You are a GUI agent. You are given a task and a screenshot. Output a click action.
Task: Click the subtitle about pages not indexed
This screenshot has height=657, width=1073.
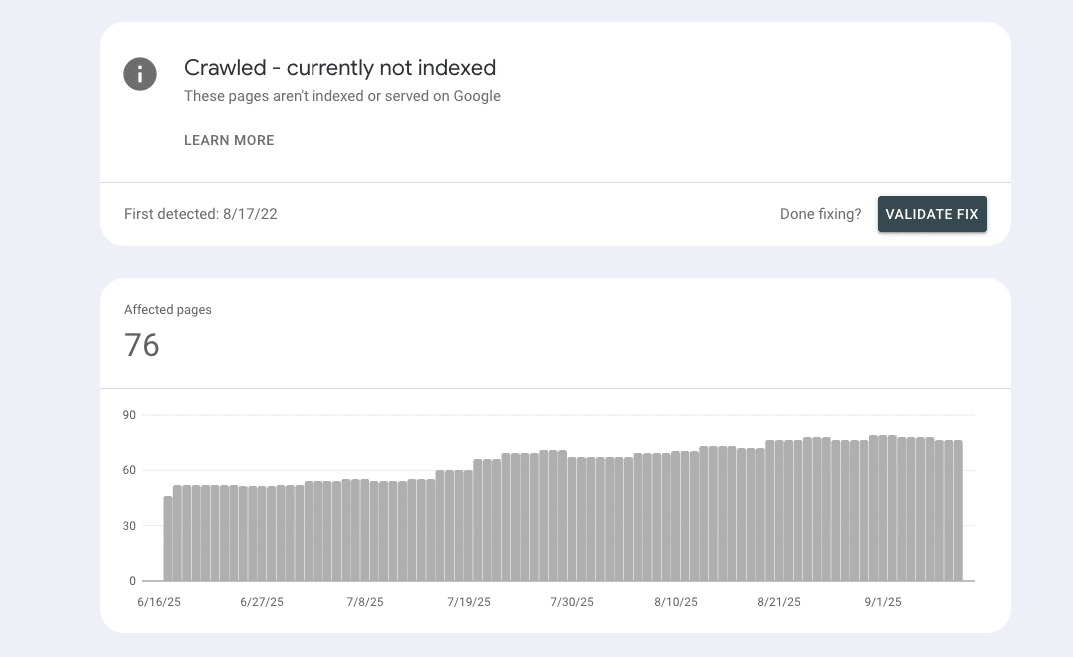[x=342, y=96]
